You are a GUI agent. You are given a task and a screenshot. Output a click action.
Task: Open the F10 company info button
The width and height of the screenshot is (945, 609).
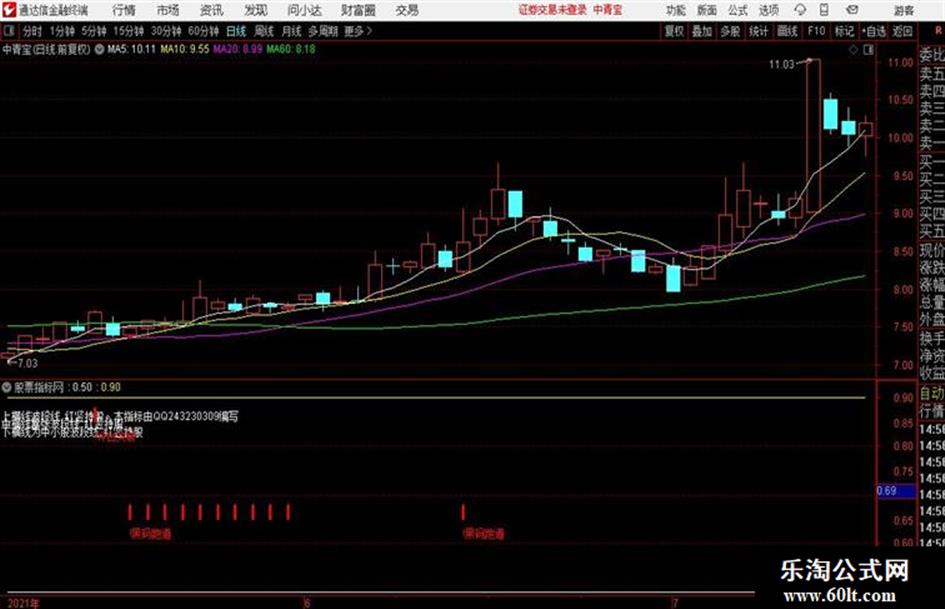click(816, 31)
